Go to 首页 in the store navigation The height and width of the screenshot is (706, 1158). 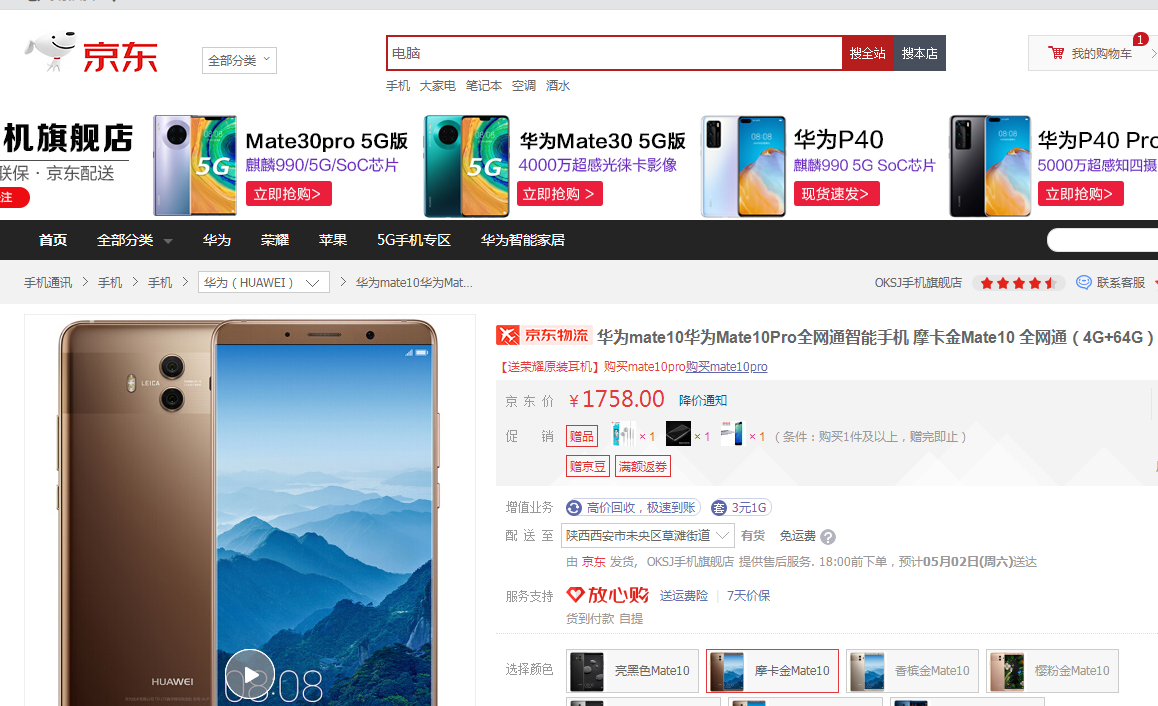[x=53, y=240]
